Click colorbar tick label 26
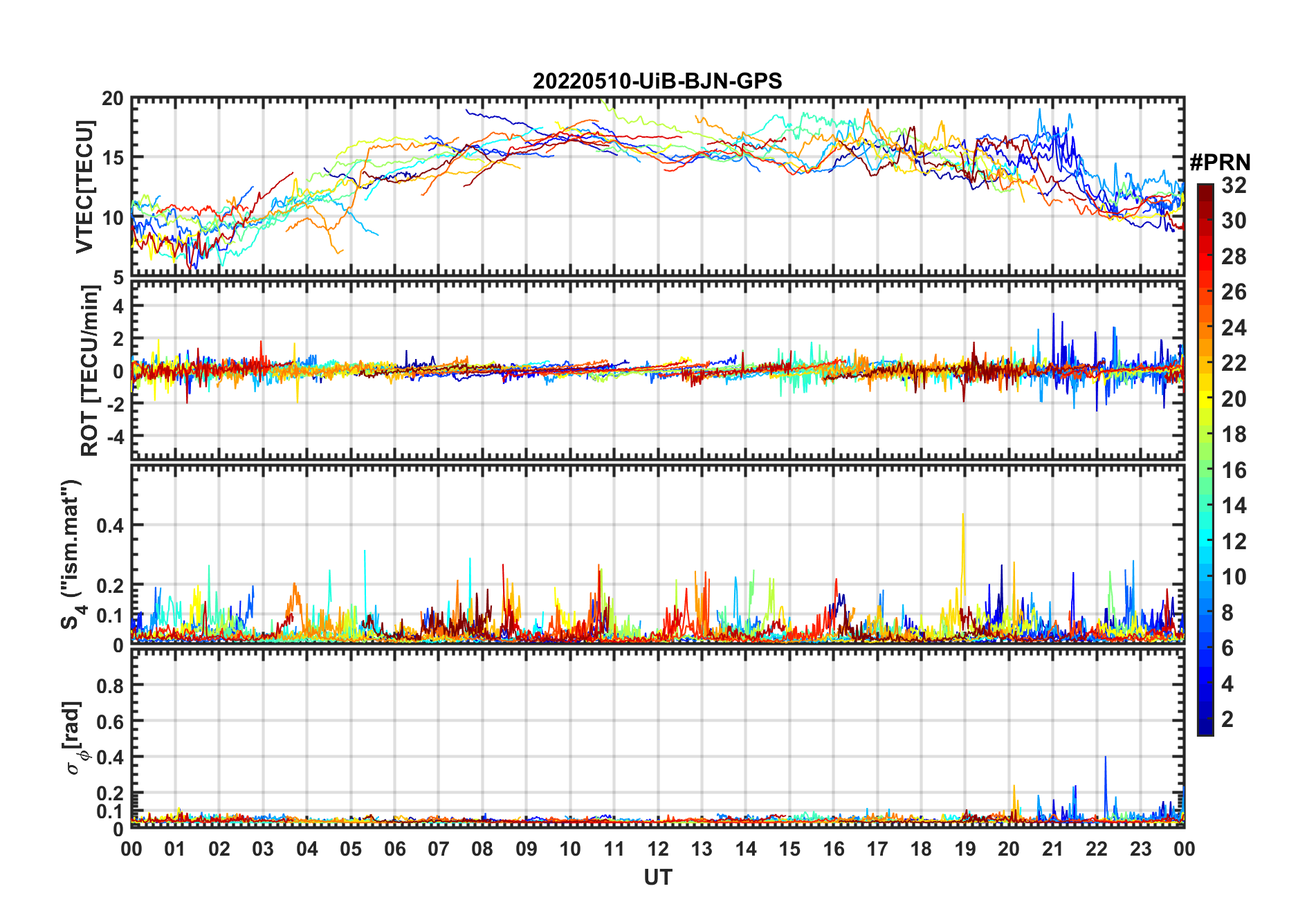Viewport: 1316px width, 920px height. pyautogui.click(x=1234, y=292)
